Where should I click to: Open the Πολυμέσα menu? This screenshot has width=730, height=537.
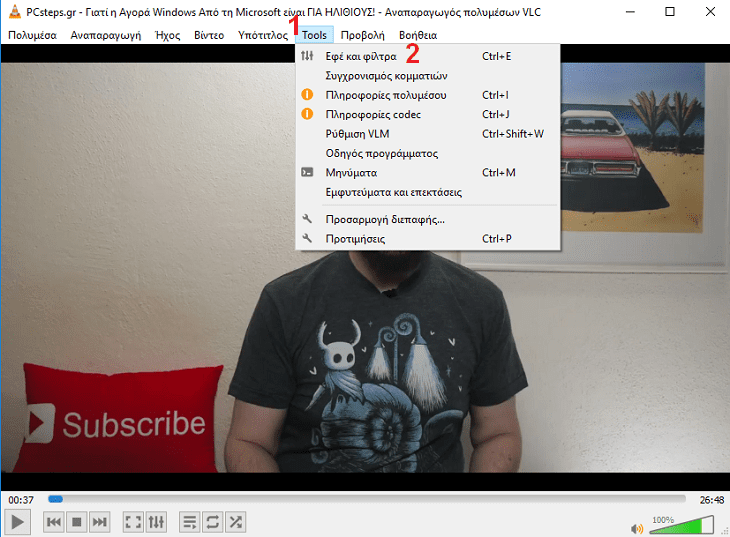[32, 35]
